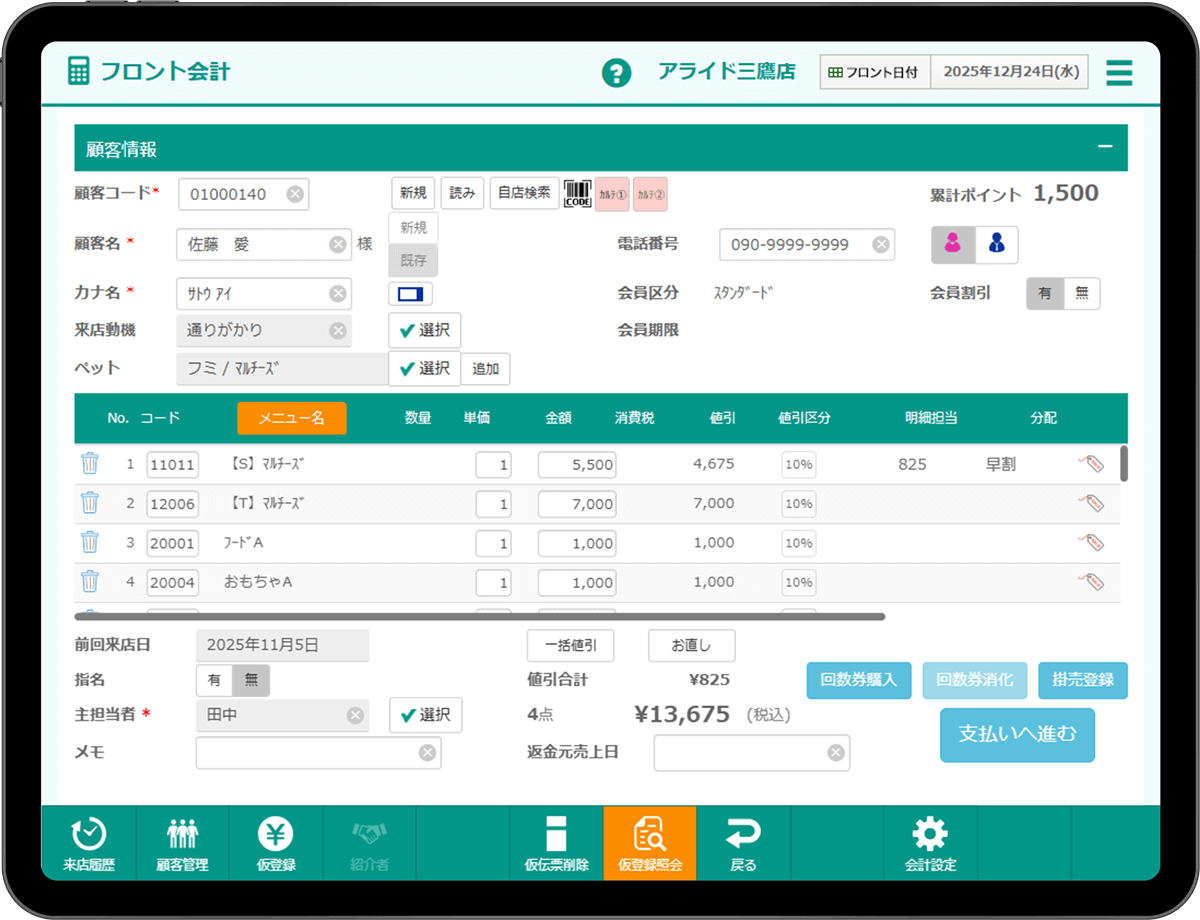The image size is (1200, 920).
Task: Click the orange メニュー名 column header
Action: click(291, 418)
